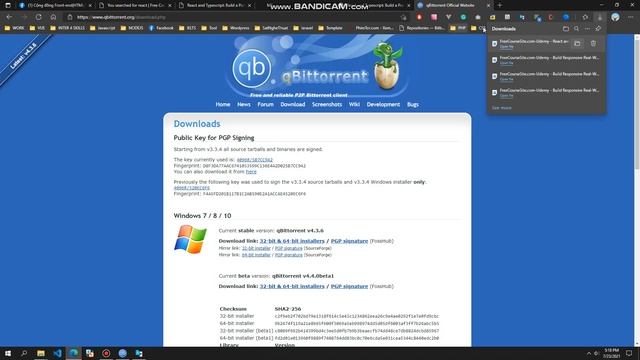The height and width of the screenshot is (360, 640).
Task: Open Visual Studio Code from taskbar
Action: (x=57, y=353)
